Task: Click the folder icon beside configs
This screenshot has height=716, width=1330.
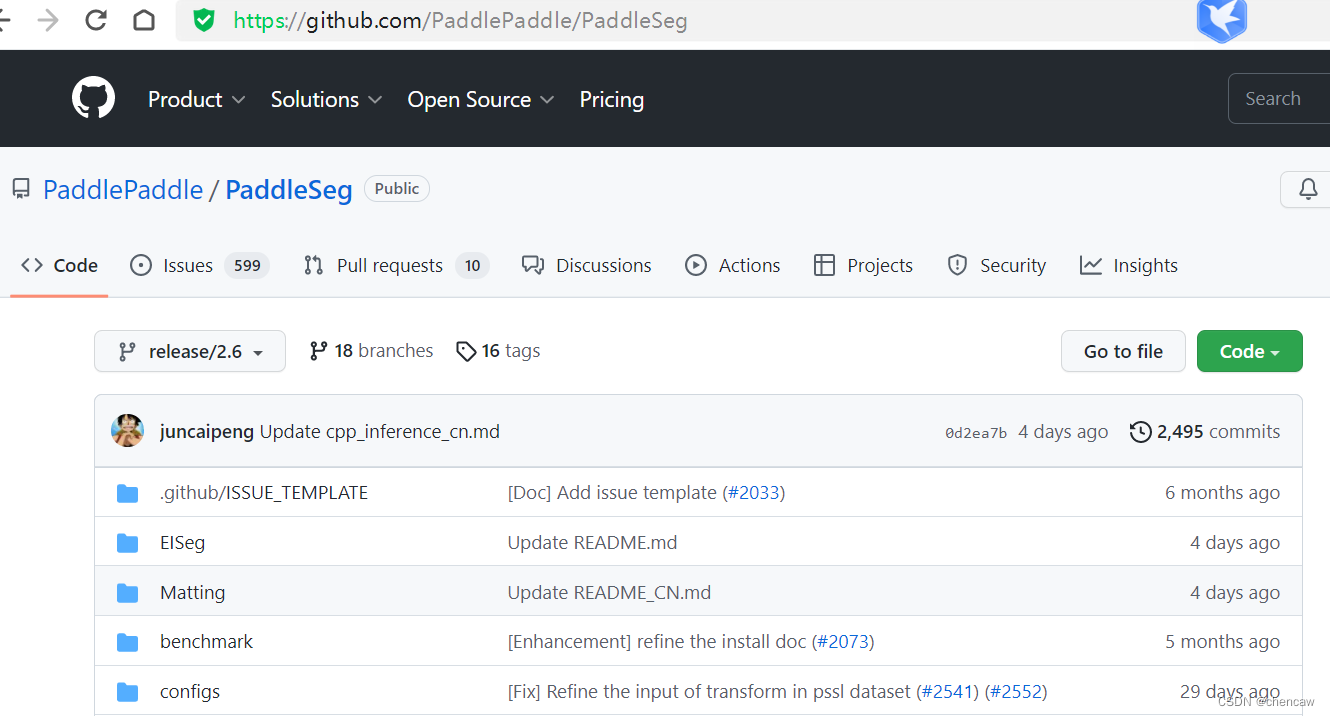Action: (x=127, y=692)
